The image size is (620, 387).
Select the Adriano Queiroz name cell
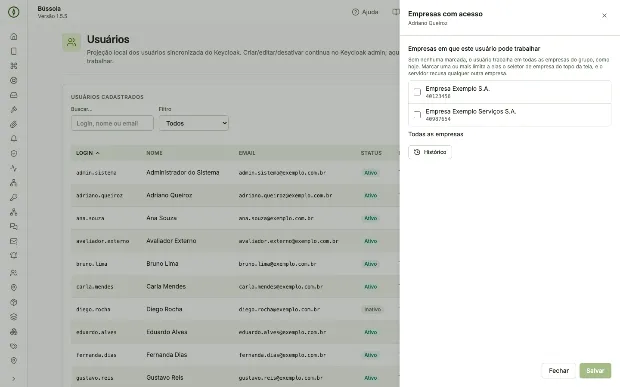coord(169,195)
